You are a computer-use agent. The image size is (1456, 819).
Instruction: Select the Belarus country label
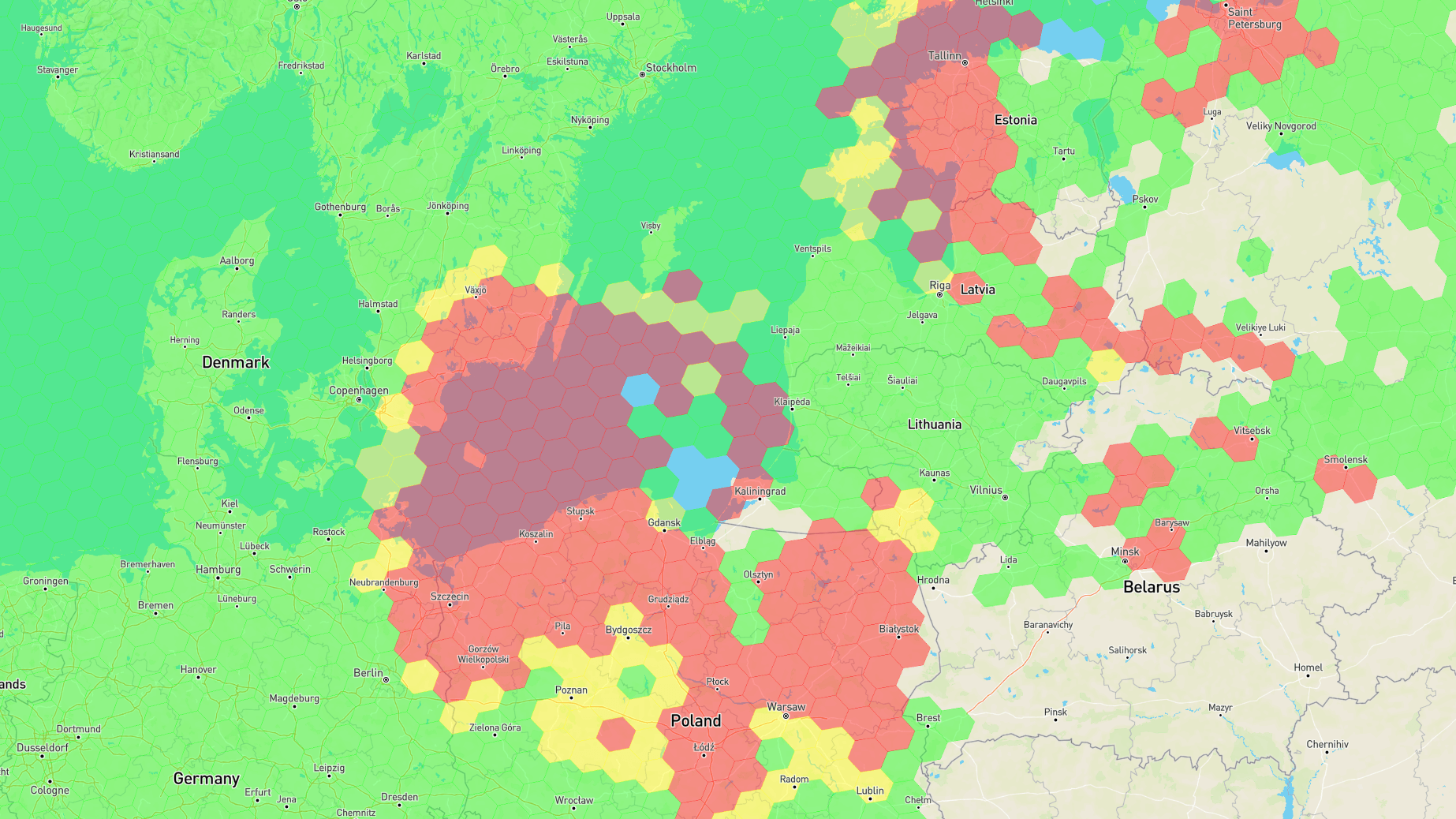(1152, 587)
